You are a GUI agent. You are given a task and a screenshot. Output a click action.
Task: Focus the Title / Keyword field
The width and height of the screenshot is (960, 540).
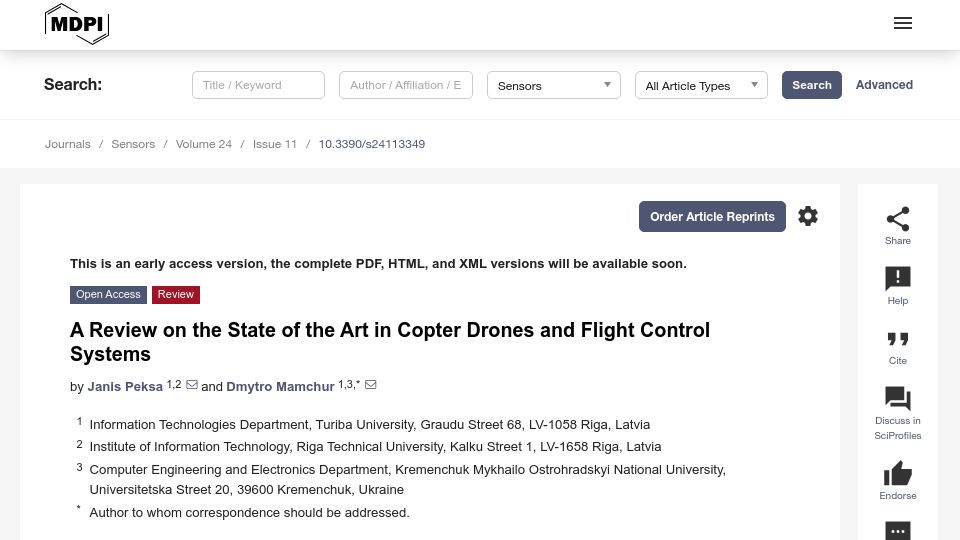258,85
